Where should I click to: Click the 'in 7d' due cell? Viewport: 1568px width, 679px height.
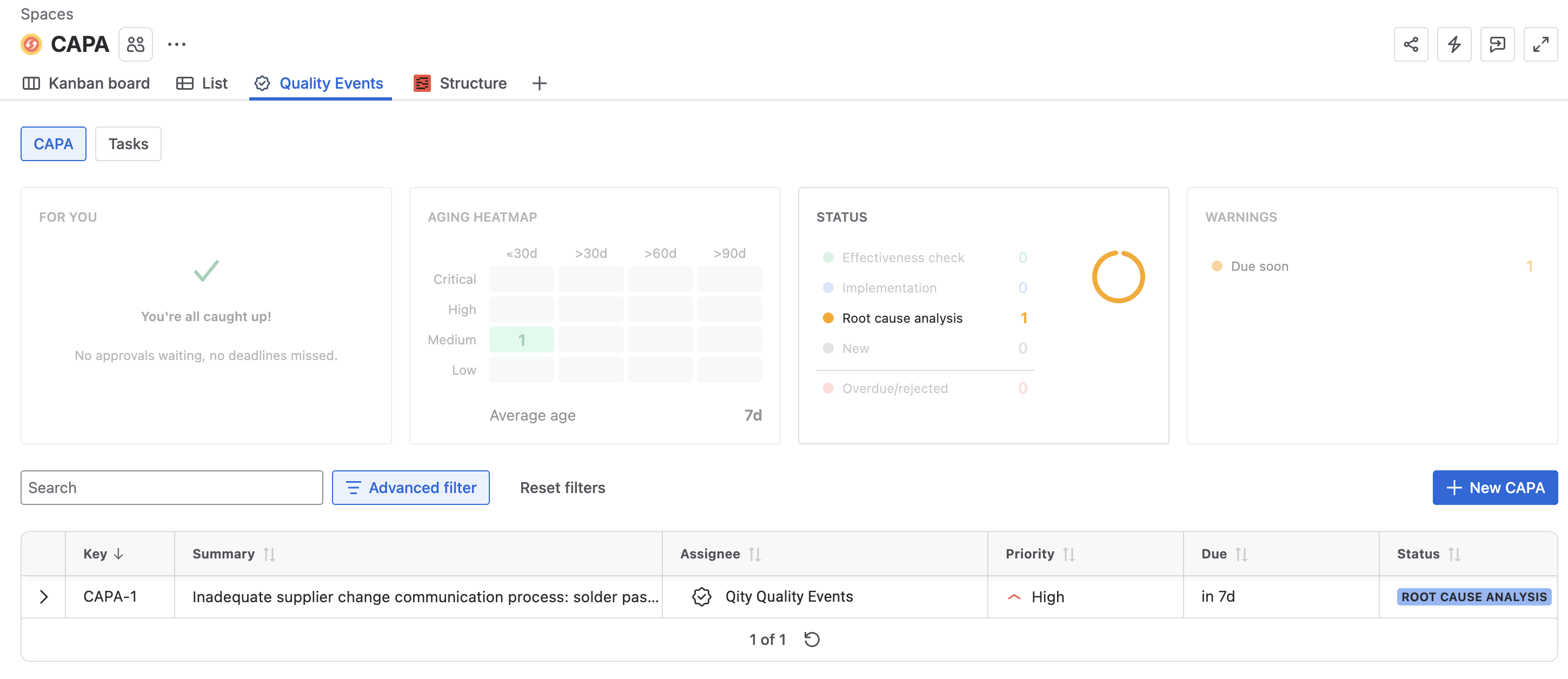[x=1218, y=597]
